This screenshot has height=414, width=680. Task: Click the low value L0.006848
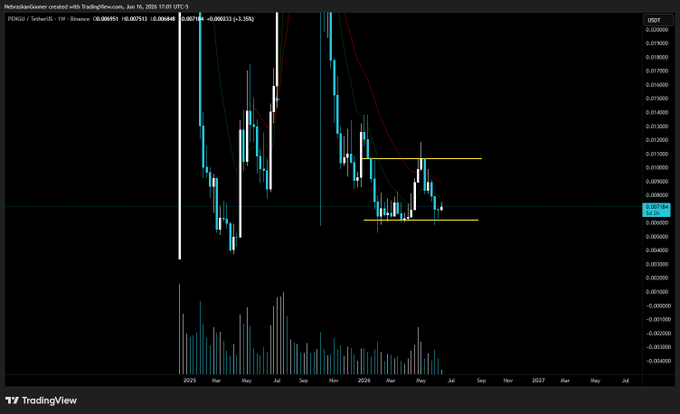(x=163, y=19)
